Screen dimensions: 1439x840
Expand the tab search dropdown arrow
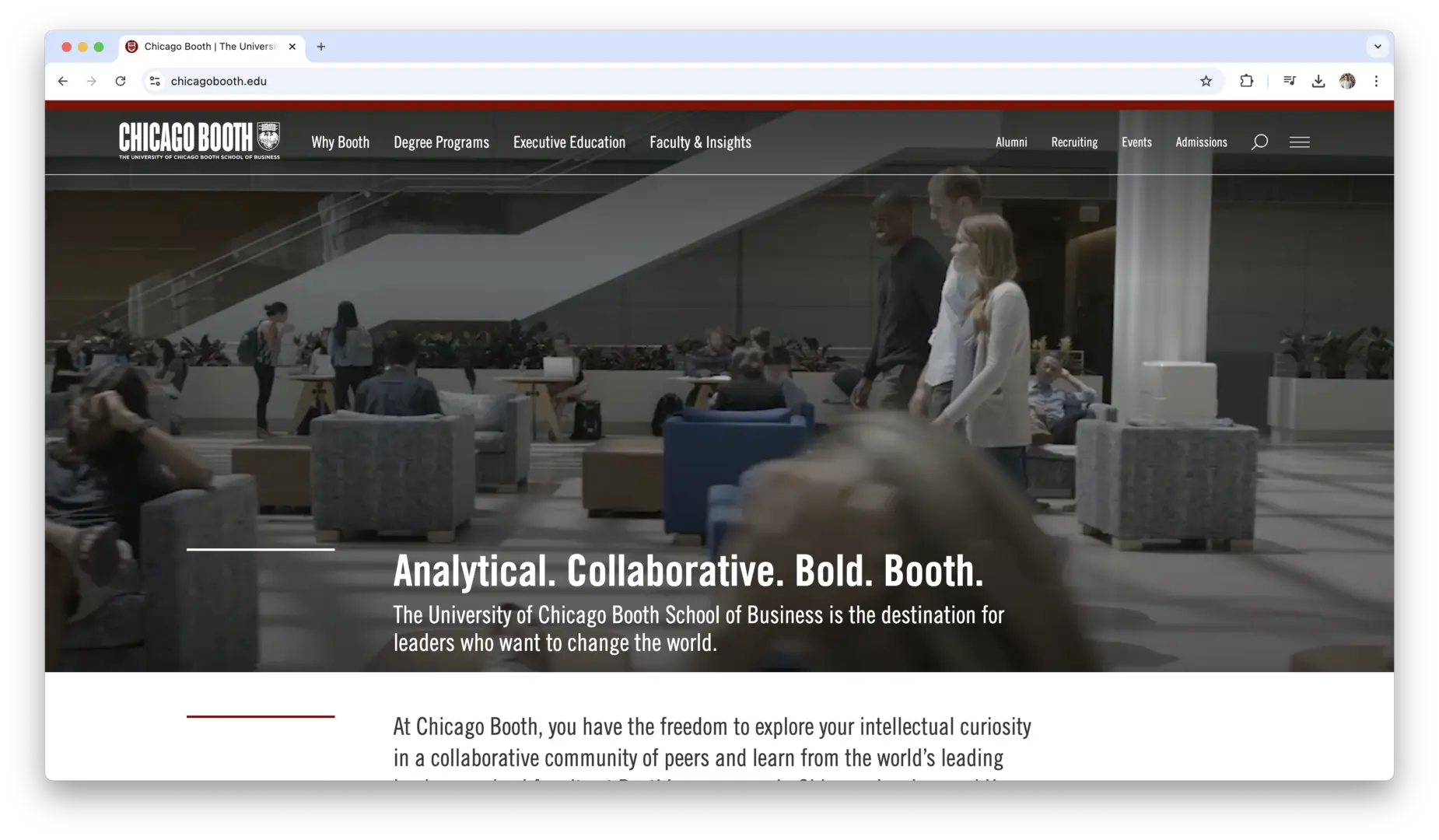(x=1378, y=47)
